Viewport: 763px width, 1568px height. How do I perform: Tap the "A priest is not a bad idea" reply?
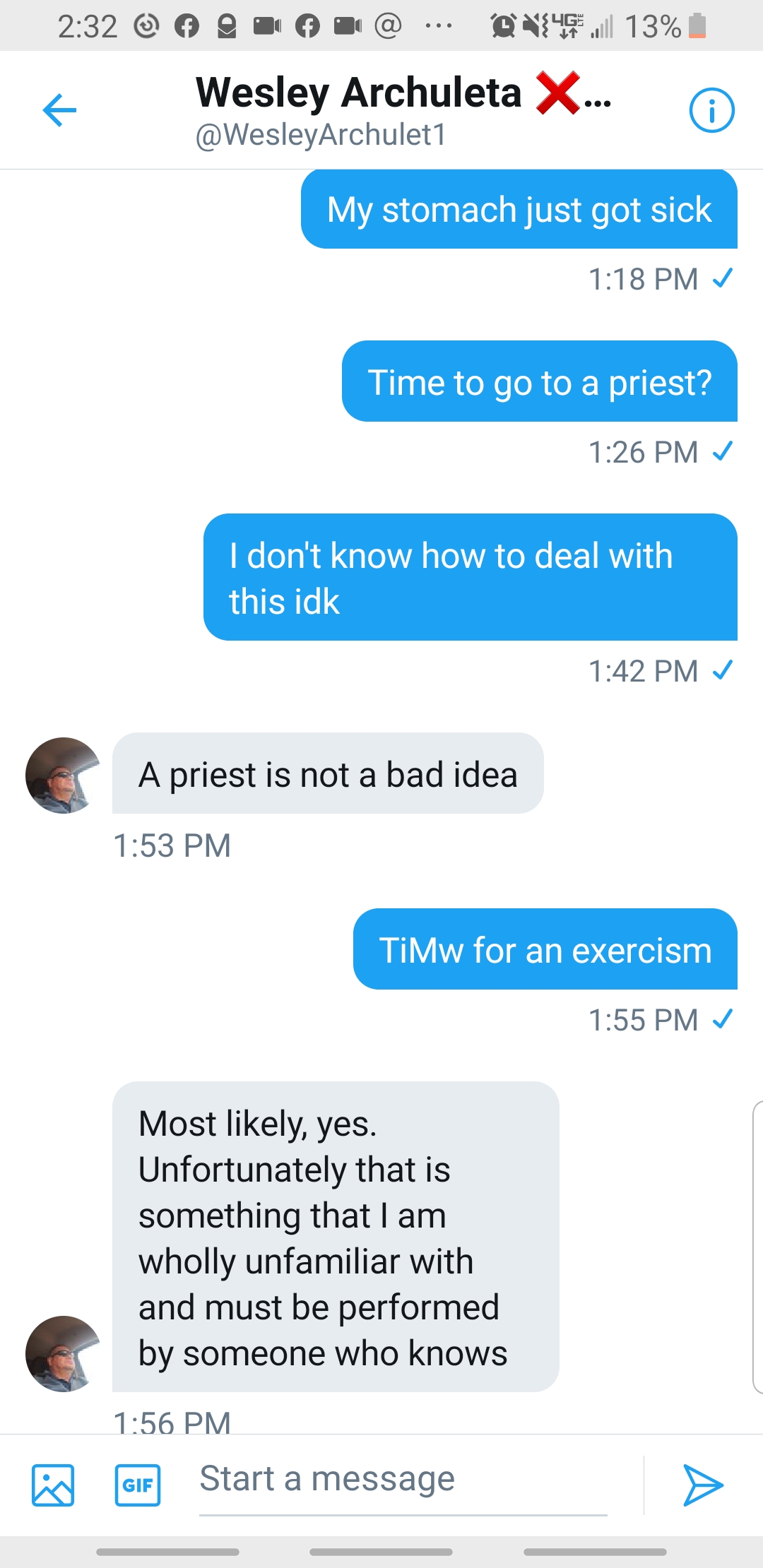pos(328,774)
